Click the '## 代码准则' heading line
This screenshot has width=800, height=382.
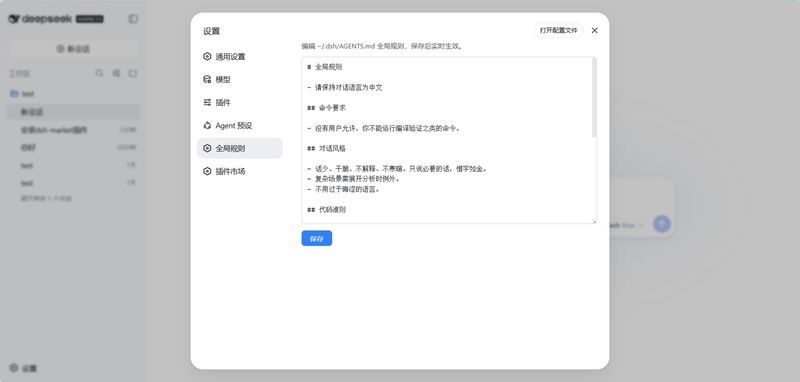[327, 210]
